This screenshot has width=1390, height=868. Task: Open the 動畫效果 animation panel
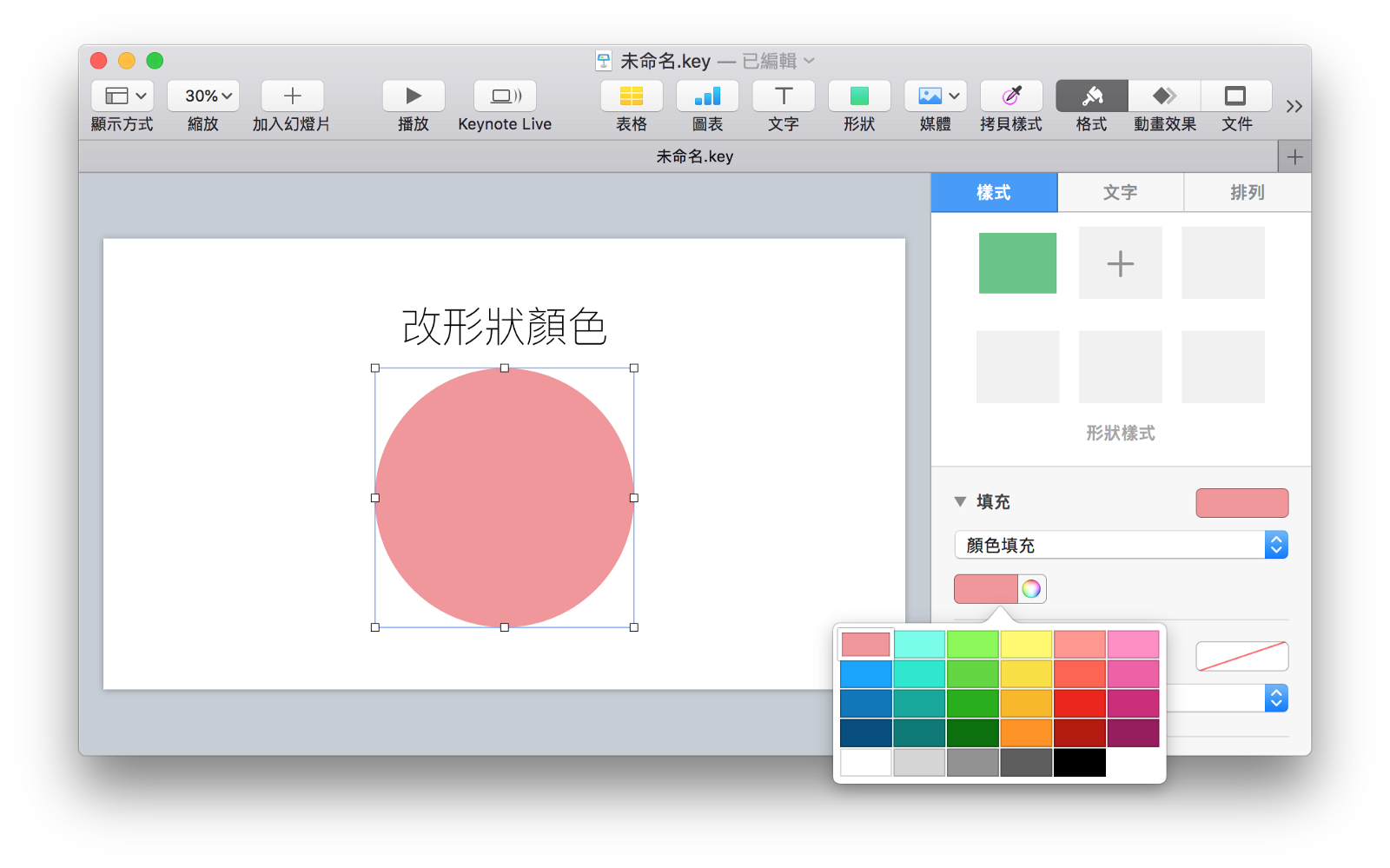coord(1163,96)
